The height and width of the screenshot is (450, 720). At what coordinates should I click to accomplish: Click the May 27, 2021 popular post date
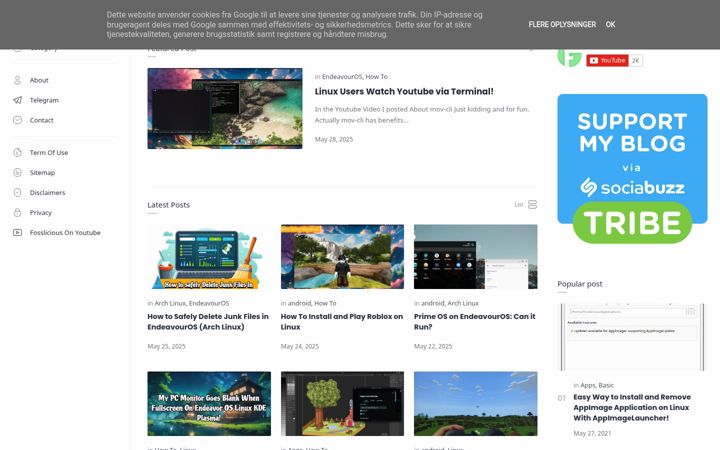[x=592, y=433]
